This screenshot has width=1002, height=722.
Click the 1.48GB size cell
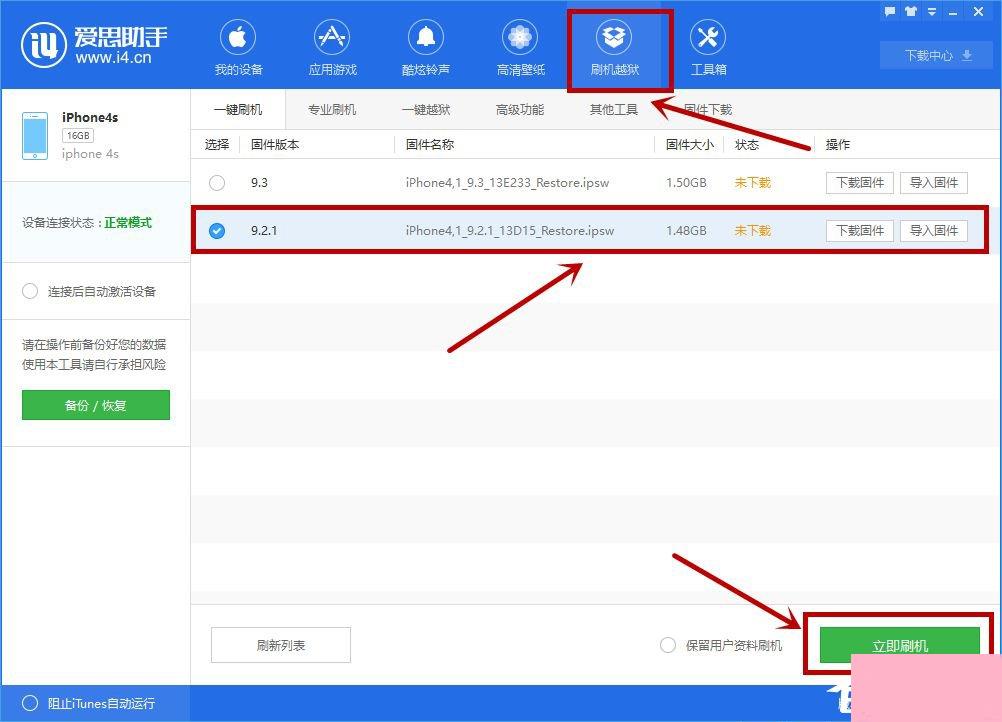tap(686, 231)
